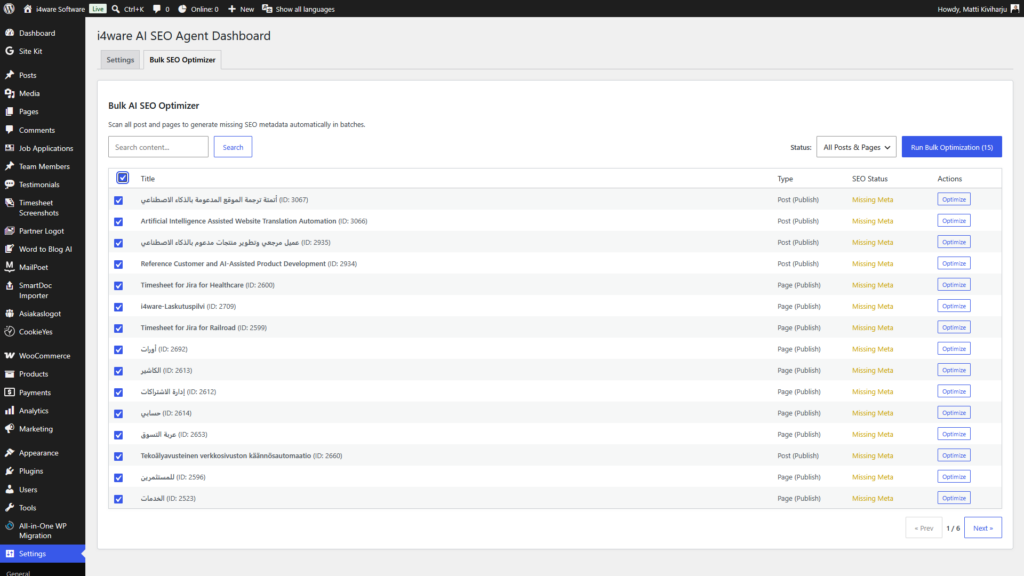Optimize the i4ware-Laskutuspilvi page

[x=953, y=306]
